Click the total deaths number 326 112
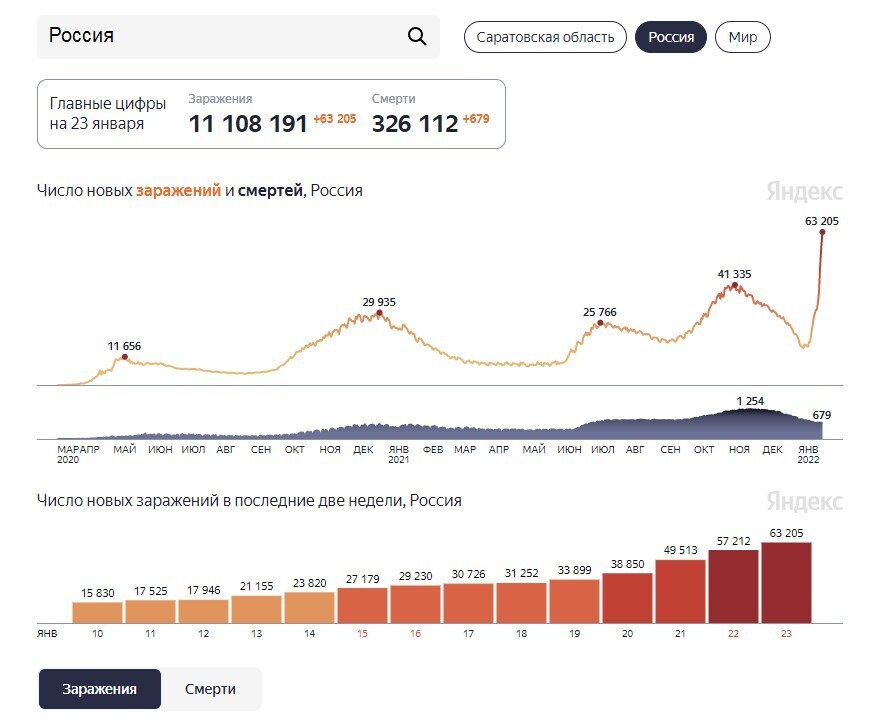The height and width of the screenshot is (725, 889). 414,124
